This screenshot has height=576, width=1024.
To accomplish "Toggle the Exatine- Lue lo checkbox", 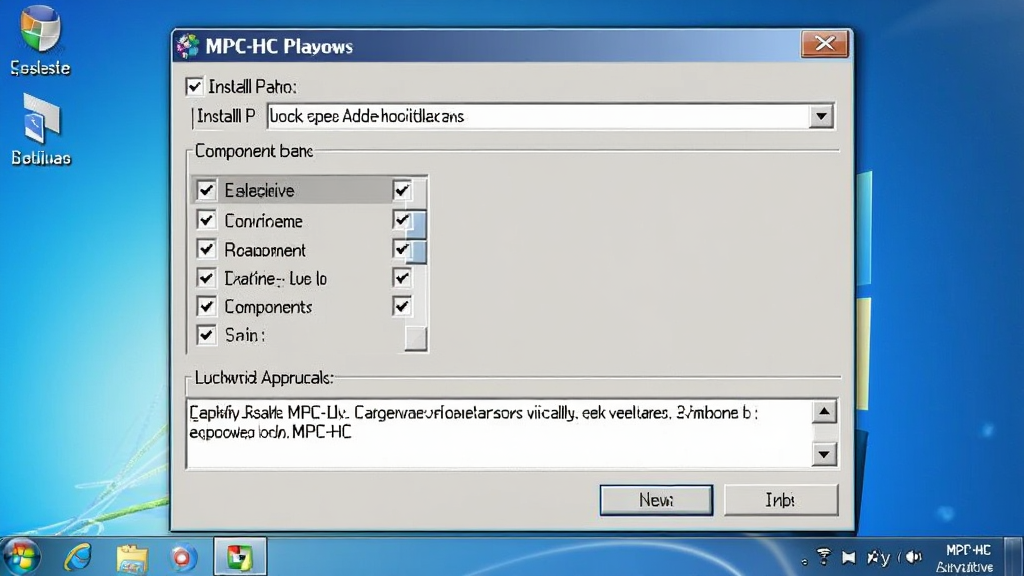I will (x=206, y=278).
